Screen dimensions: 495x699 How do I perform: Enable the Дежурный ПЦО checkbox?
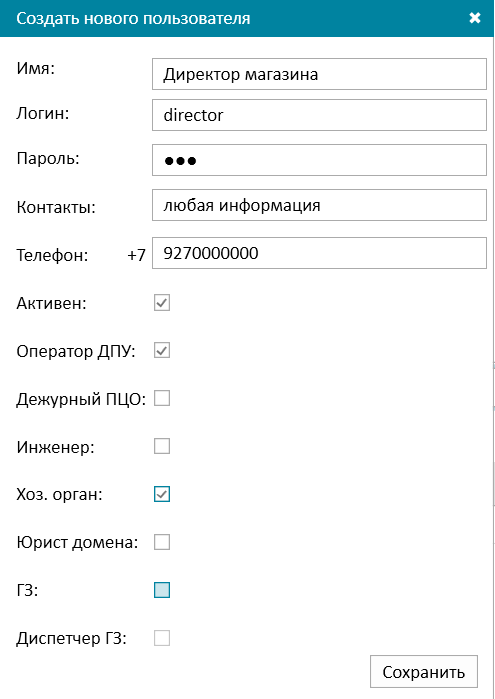(162, 399)
